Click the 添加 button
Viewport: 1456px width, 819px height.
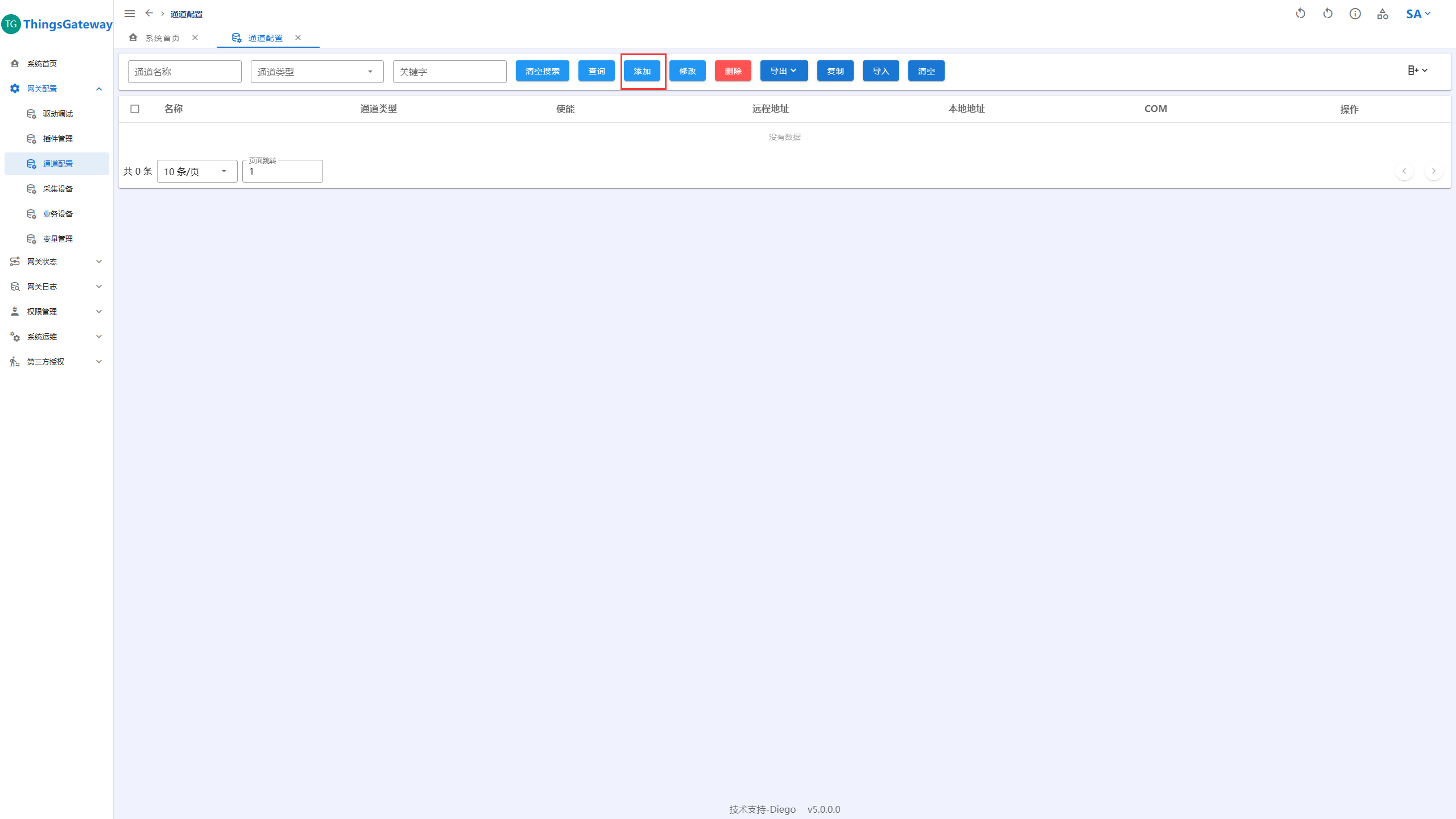[642, 71]
